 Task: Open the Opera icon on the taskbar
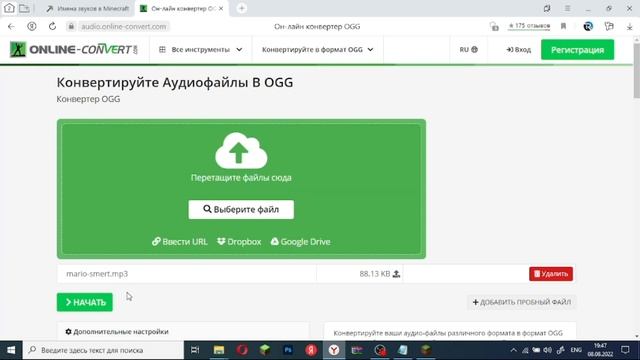tap(242, 350)
